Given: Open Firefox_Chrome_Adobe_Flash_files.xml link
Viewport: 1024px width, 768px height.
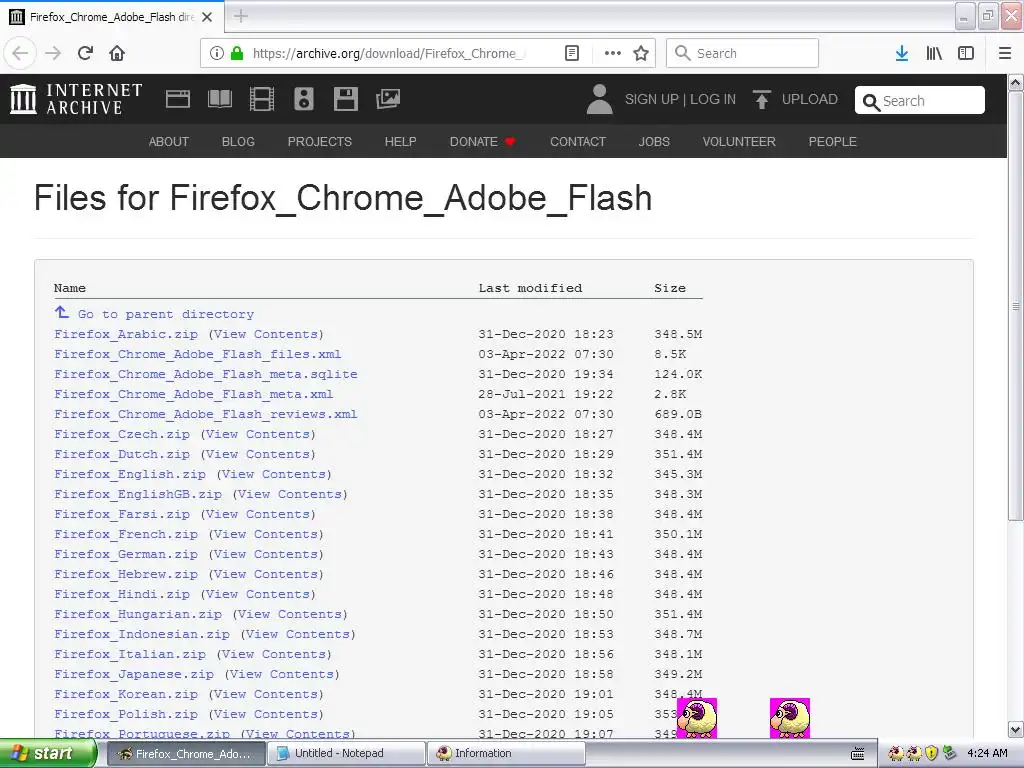Looking at the screenshot, I should pyautogui.click(x=198, y=354).
